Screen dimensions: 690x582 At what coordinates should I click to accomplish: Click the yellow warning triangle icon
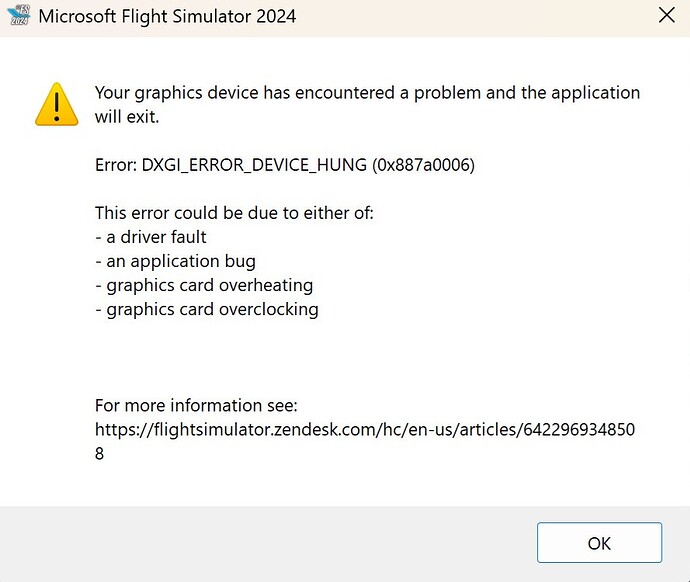click(57, 105)
